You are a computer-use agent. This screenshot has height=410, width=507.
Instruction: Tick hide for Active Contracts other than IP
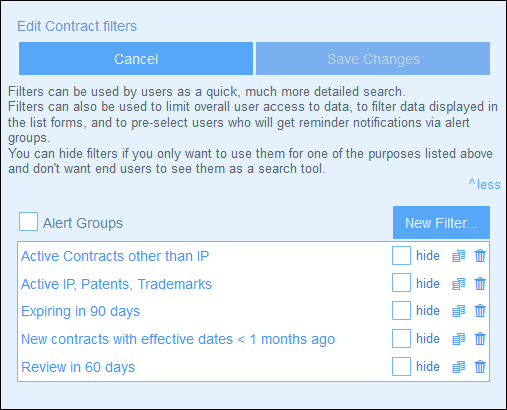coord(401,256)
